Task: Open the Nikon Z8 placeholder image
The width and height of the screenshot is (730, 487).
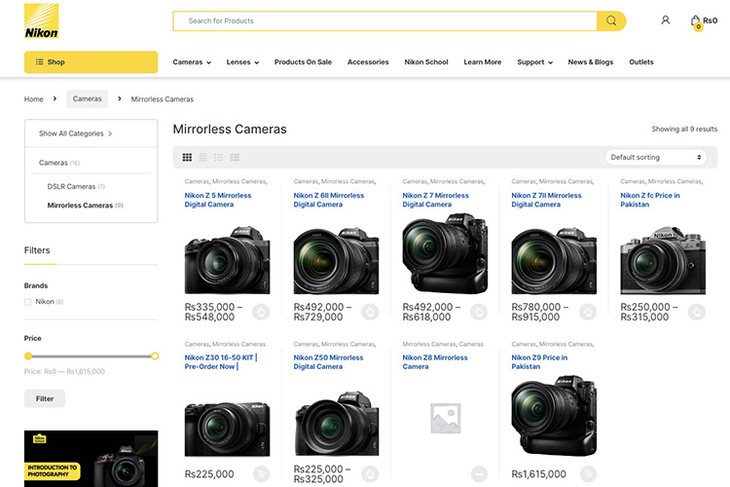Action: [446, 418]
